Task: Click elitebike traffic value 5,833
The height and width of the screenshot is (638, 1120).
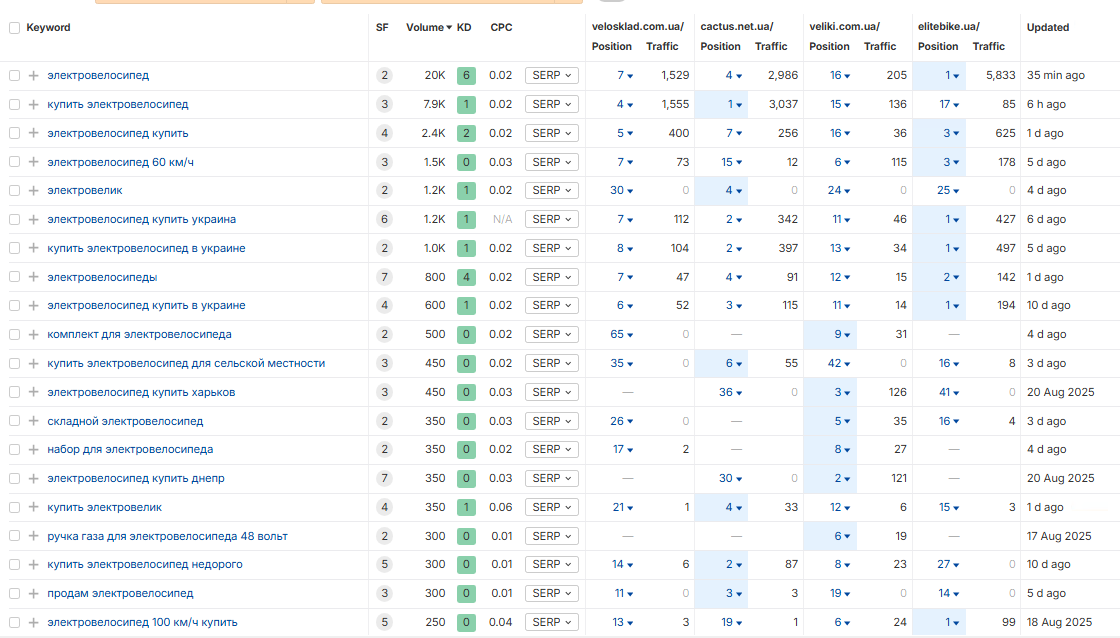Action: point(1000,75)
